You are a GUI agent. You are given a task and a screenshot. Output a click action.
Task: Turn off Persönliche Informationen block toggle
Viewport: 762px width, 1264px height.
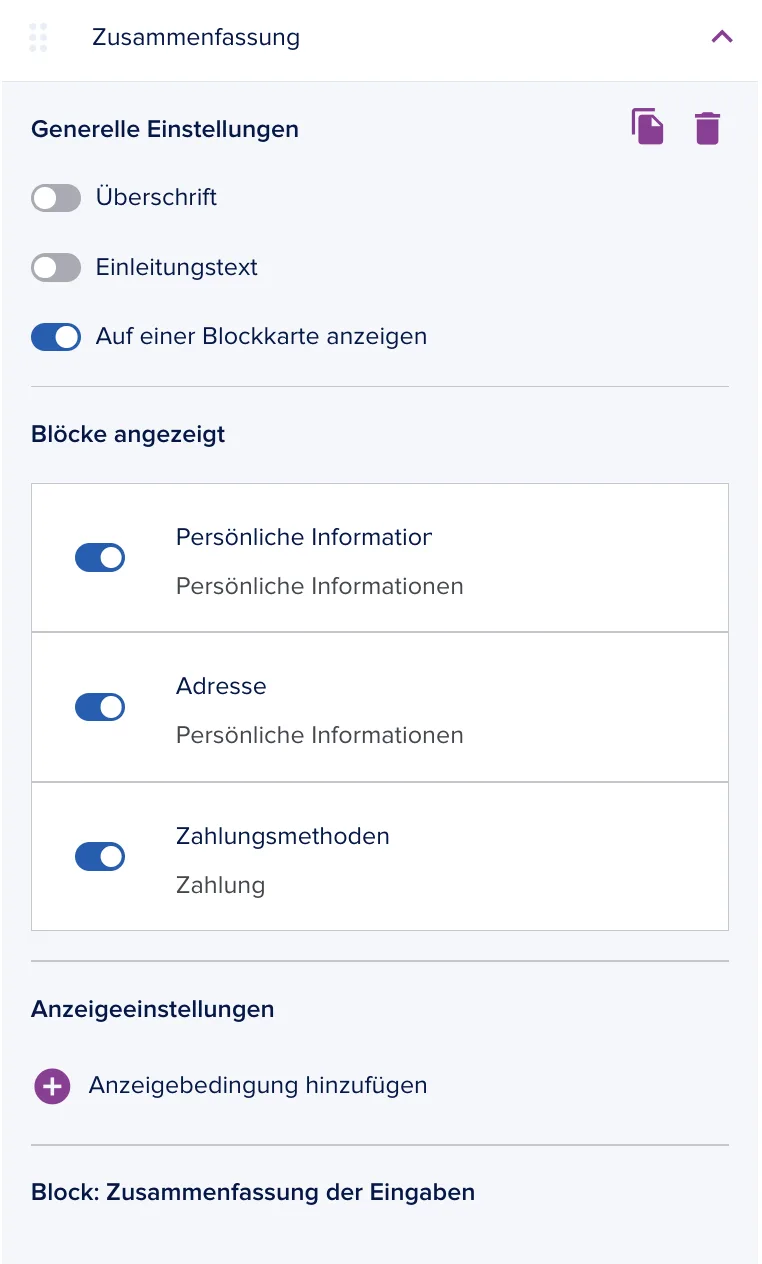pyautogui.click(x=100, y=558)
